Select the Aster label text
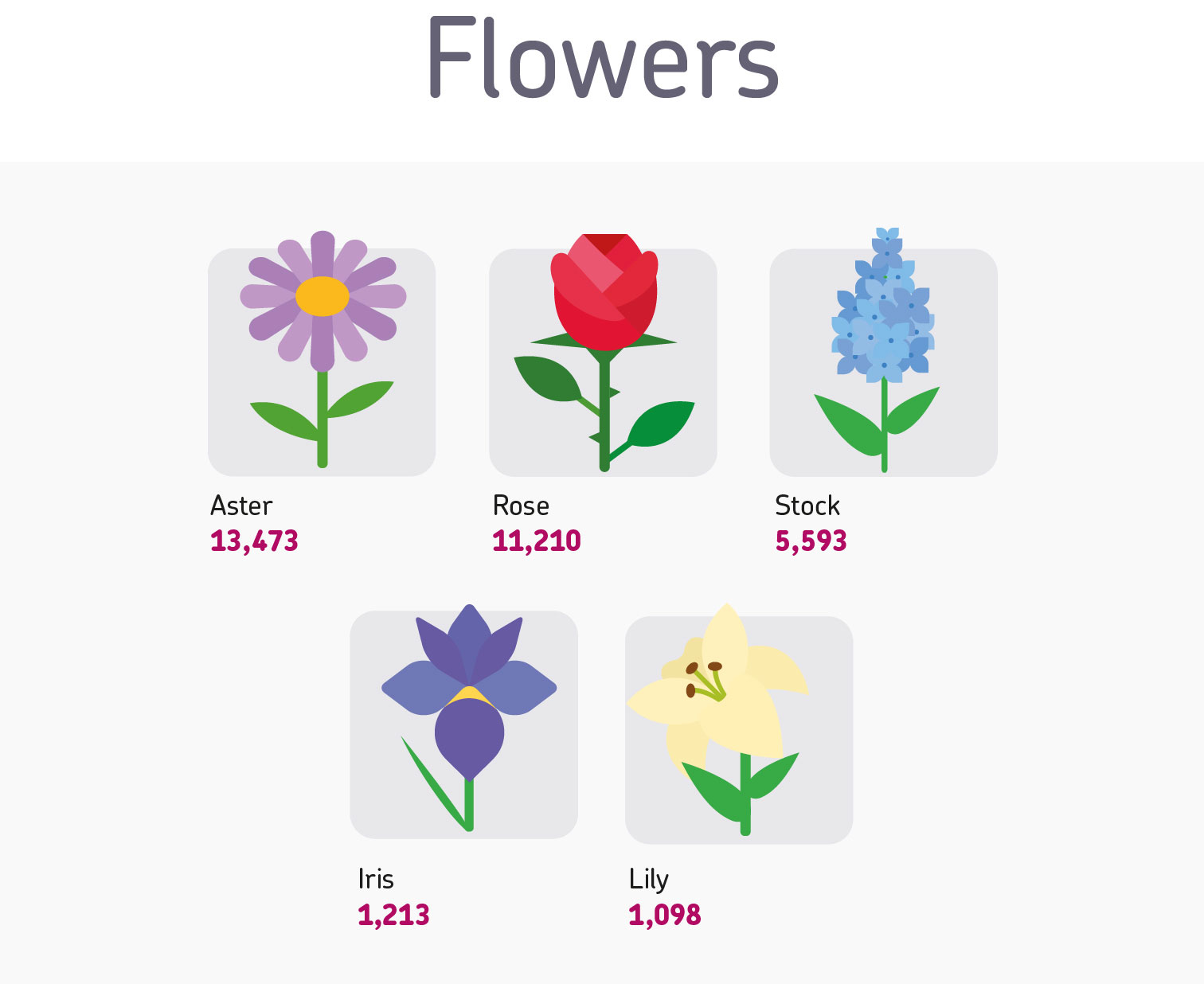 click(241, 506)
